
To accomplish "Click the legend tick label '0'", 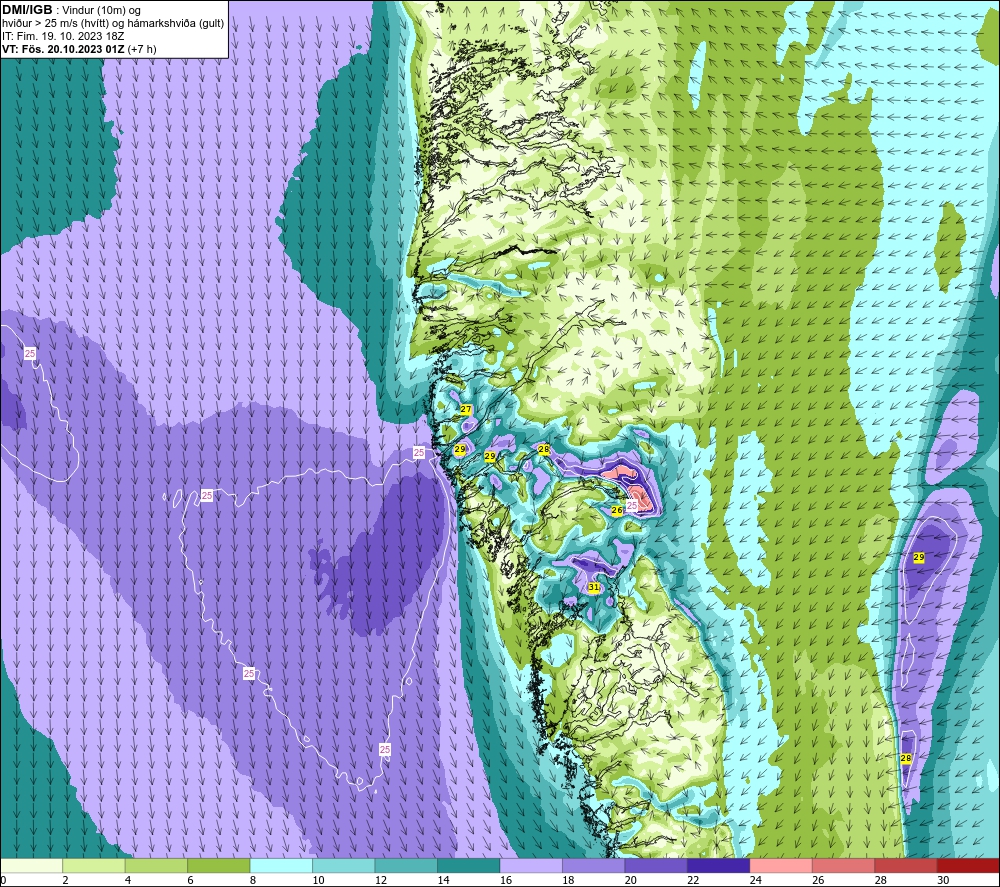I will click(3, 880).
